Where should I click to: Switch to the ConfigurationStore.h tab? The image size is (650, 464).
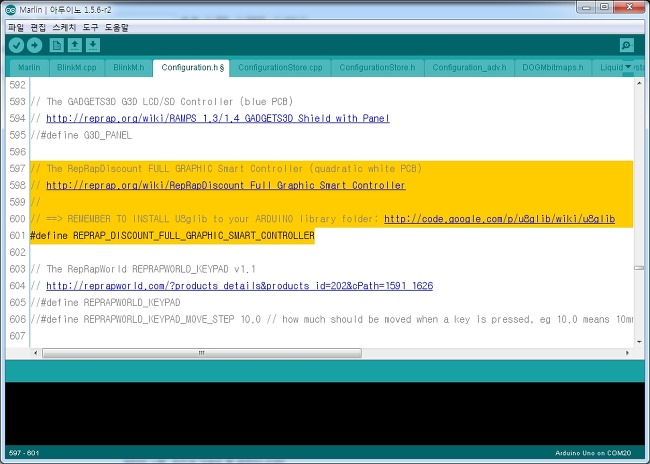coord(377,68)
